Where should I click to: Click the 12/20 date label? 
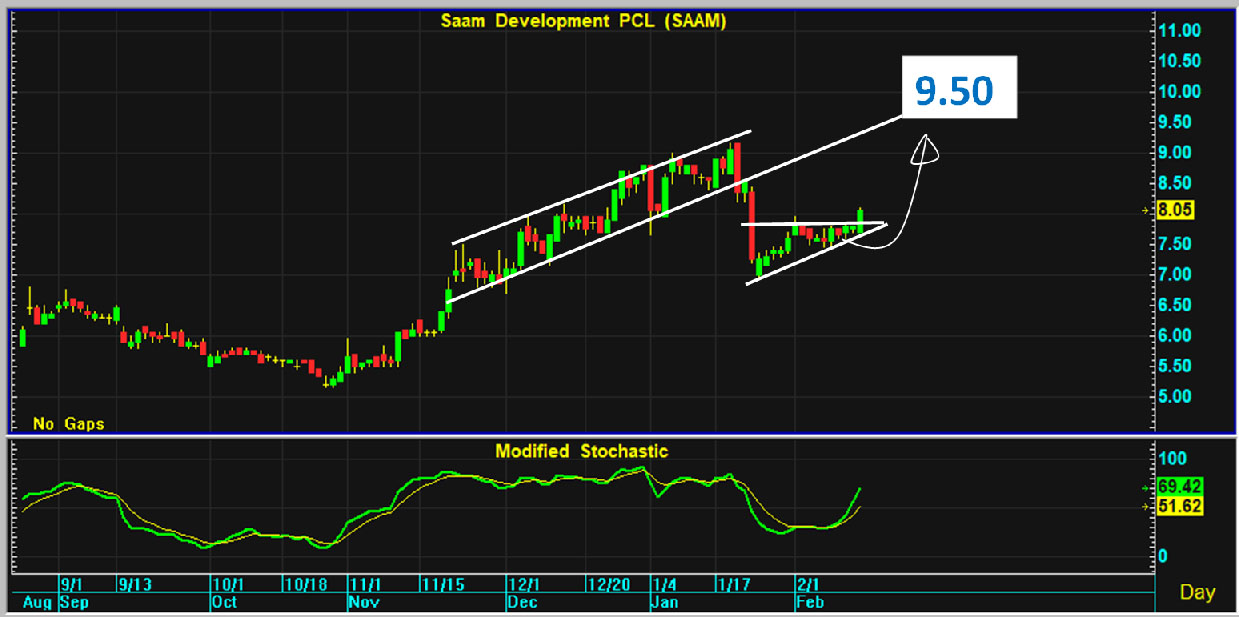(608, 585)
